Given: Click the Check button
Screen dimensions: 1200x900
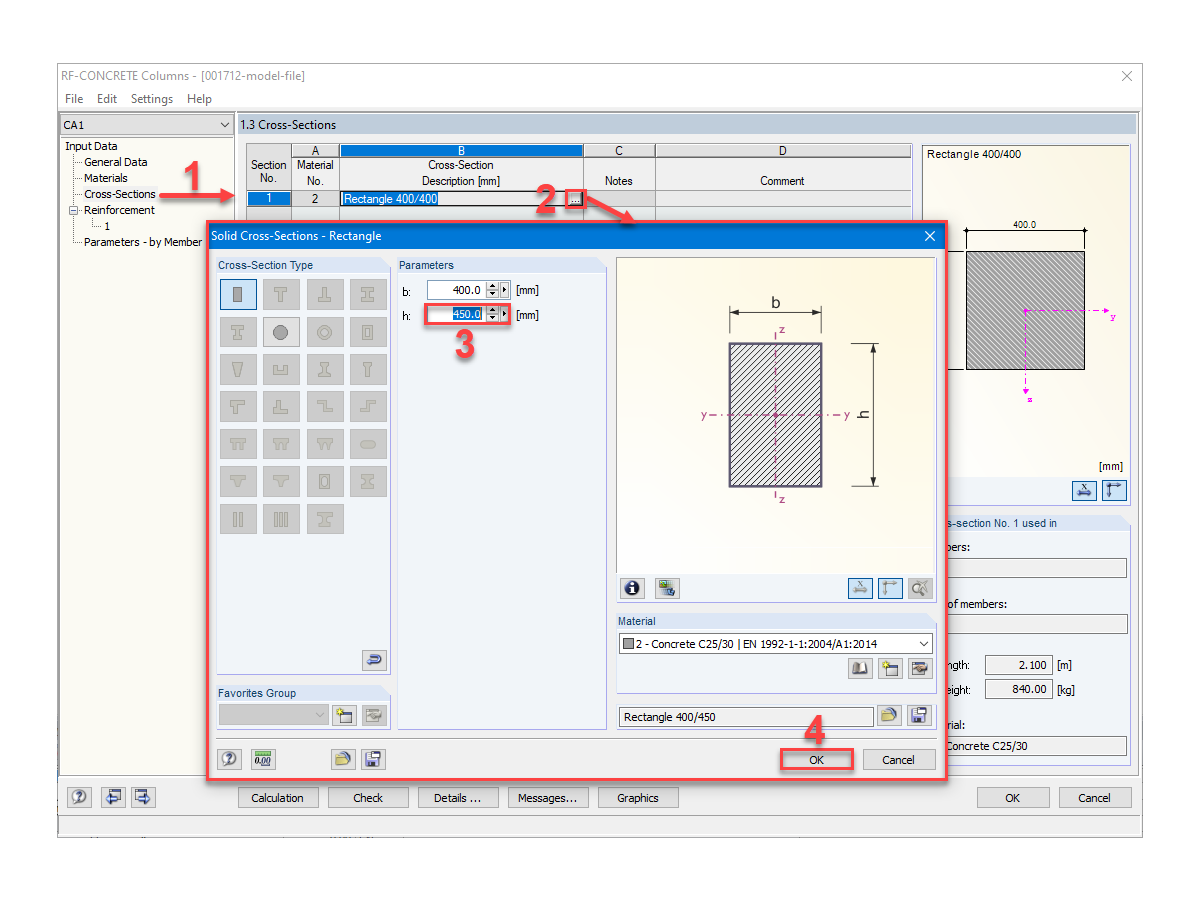Looking at the screenshot, I should tap(368, 797).
